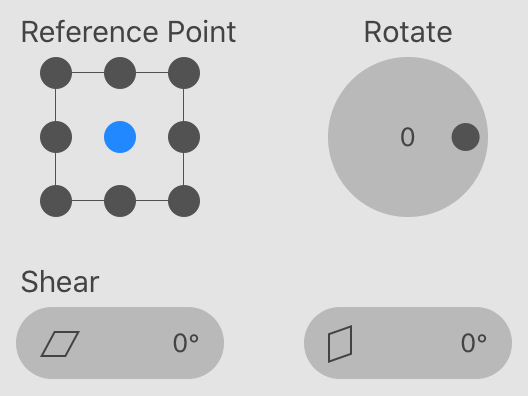Image resolution: width=528 pixels, height=396 pixels.
Task: Select the middle-right reference point
Action: click(184, 137)
